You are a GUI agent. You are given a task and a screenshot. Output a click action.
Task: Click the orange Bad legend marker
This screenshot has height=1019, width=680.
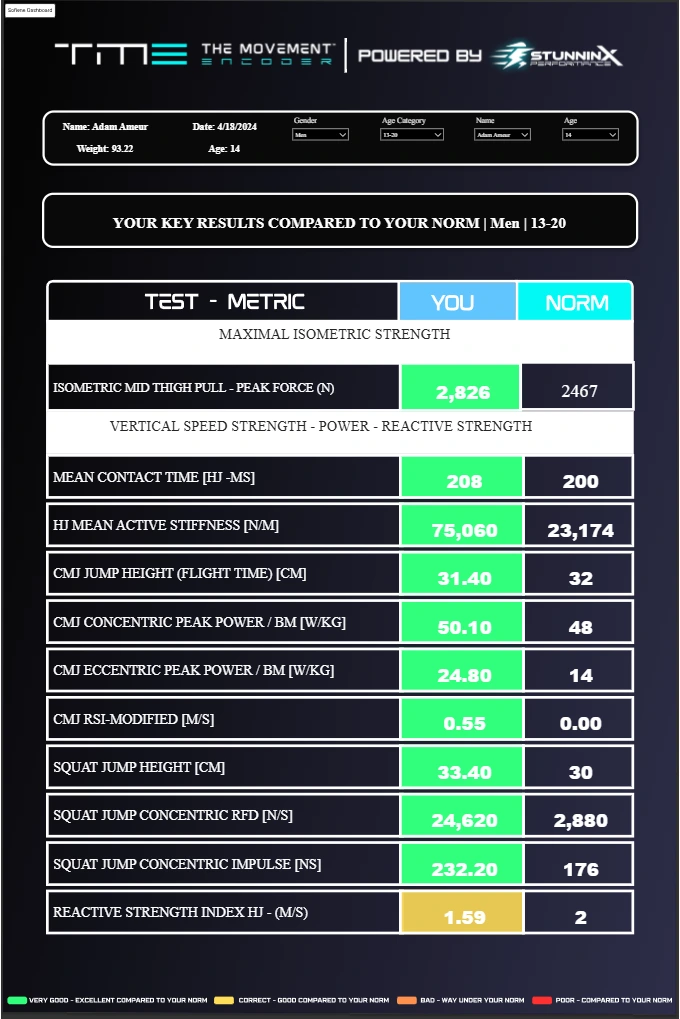pos(406,1000)
